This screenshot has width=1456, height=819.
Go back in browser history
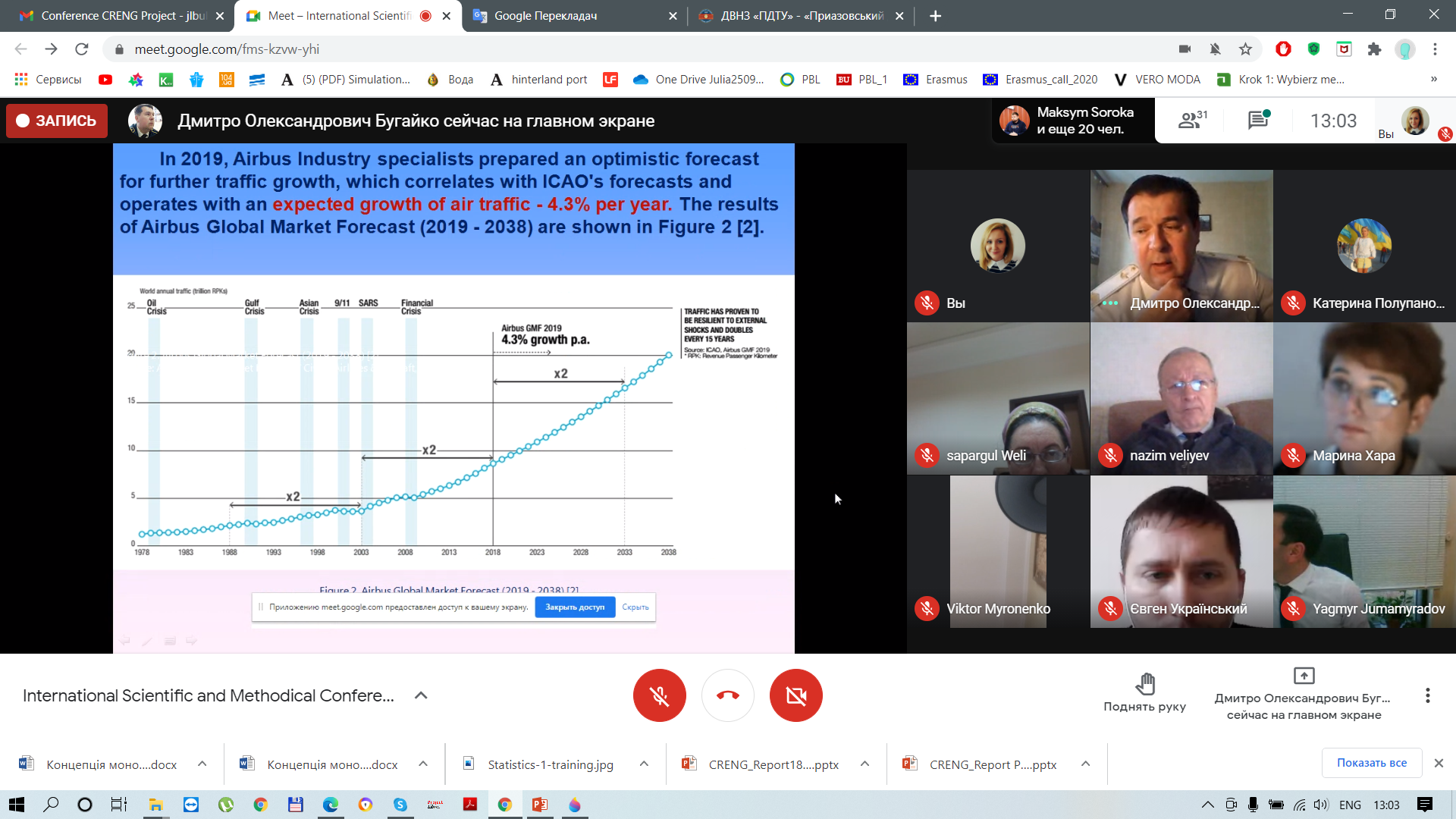pyautogui.click(x=20, y=49)
